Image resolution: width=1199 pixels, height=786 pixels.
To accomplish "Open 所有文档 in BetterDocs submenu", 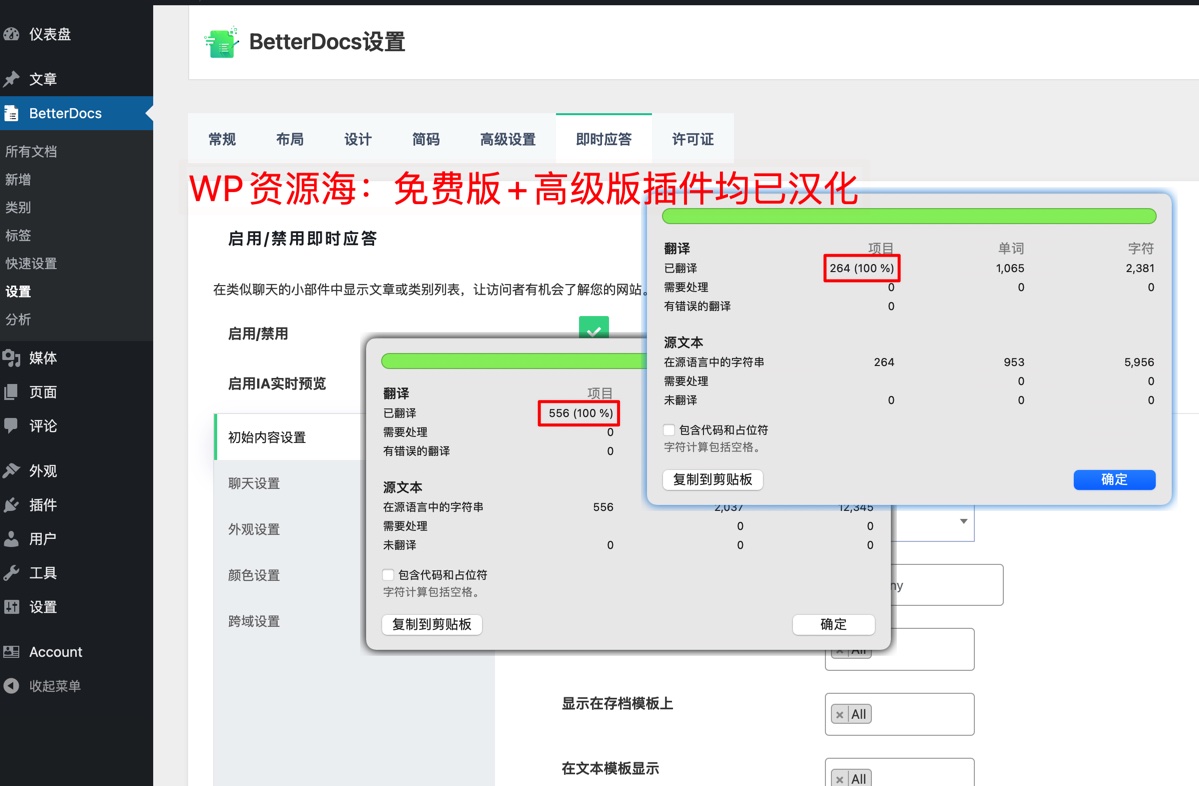I will click(31, 151).
